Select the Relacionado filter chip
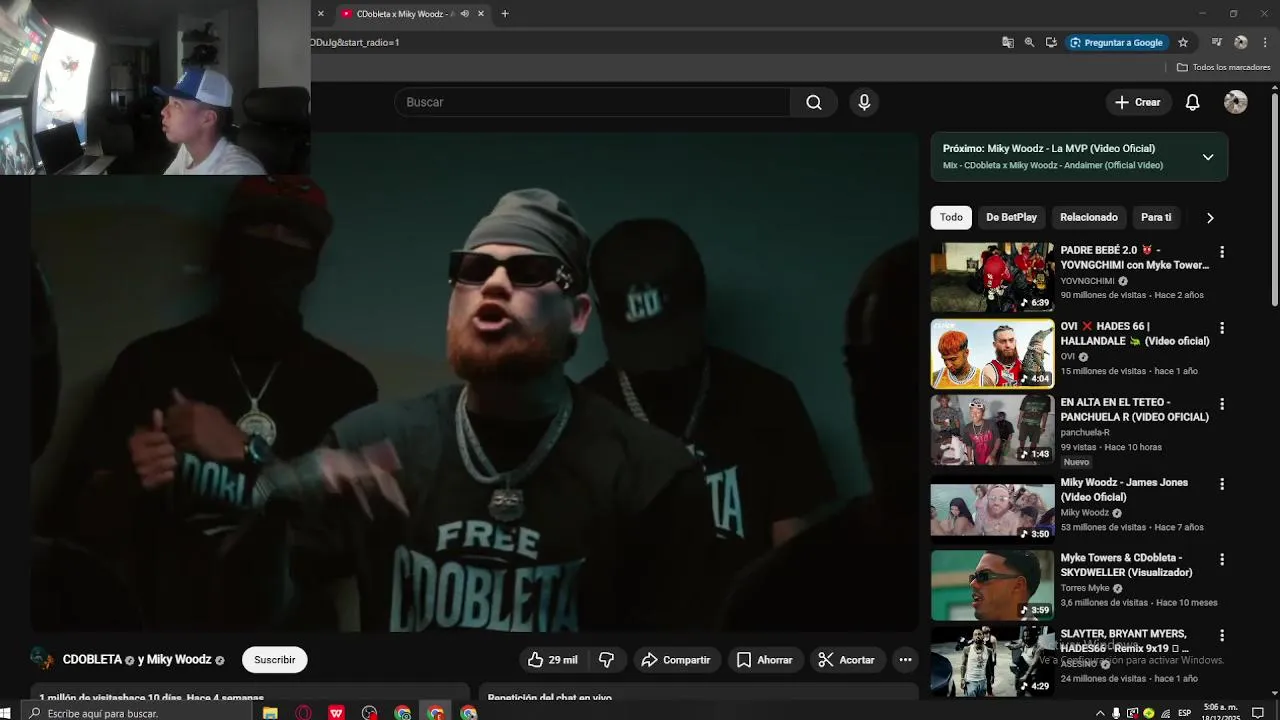 coord(1089,217)
